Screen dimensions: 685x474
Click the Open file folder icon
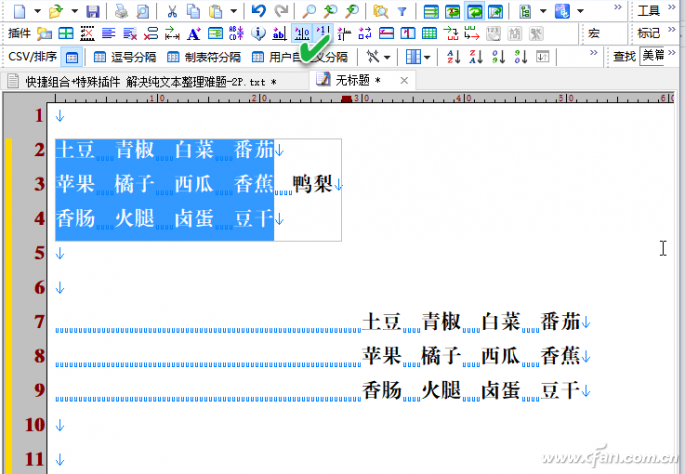click(x=55, y=11)
